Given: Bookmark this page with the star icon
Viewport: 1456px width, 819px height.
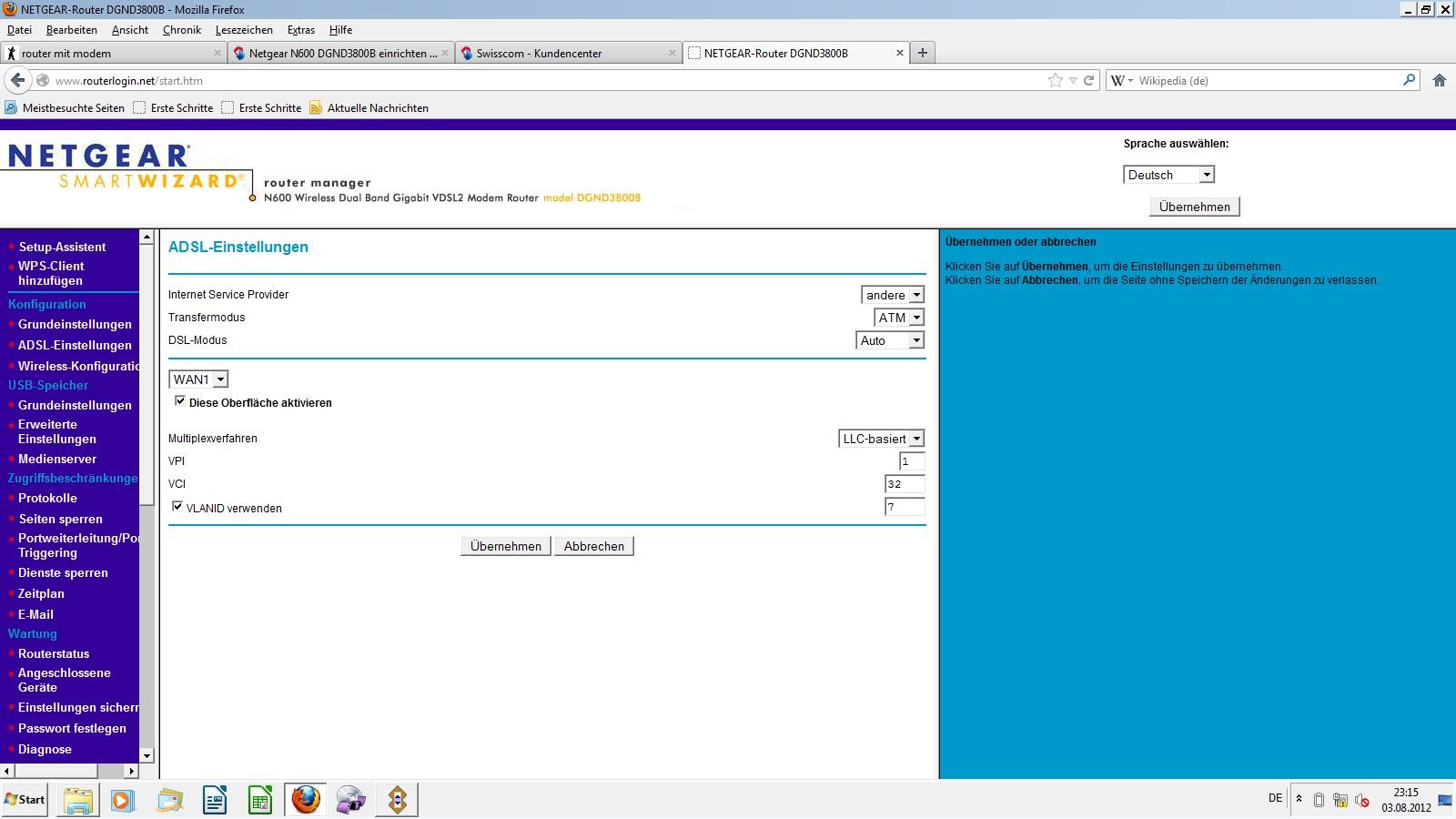Looking at the screenshot, I should click(1056, 80).
